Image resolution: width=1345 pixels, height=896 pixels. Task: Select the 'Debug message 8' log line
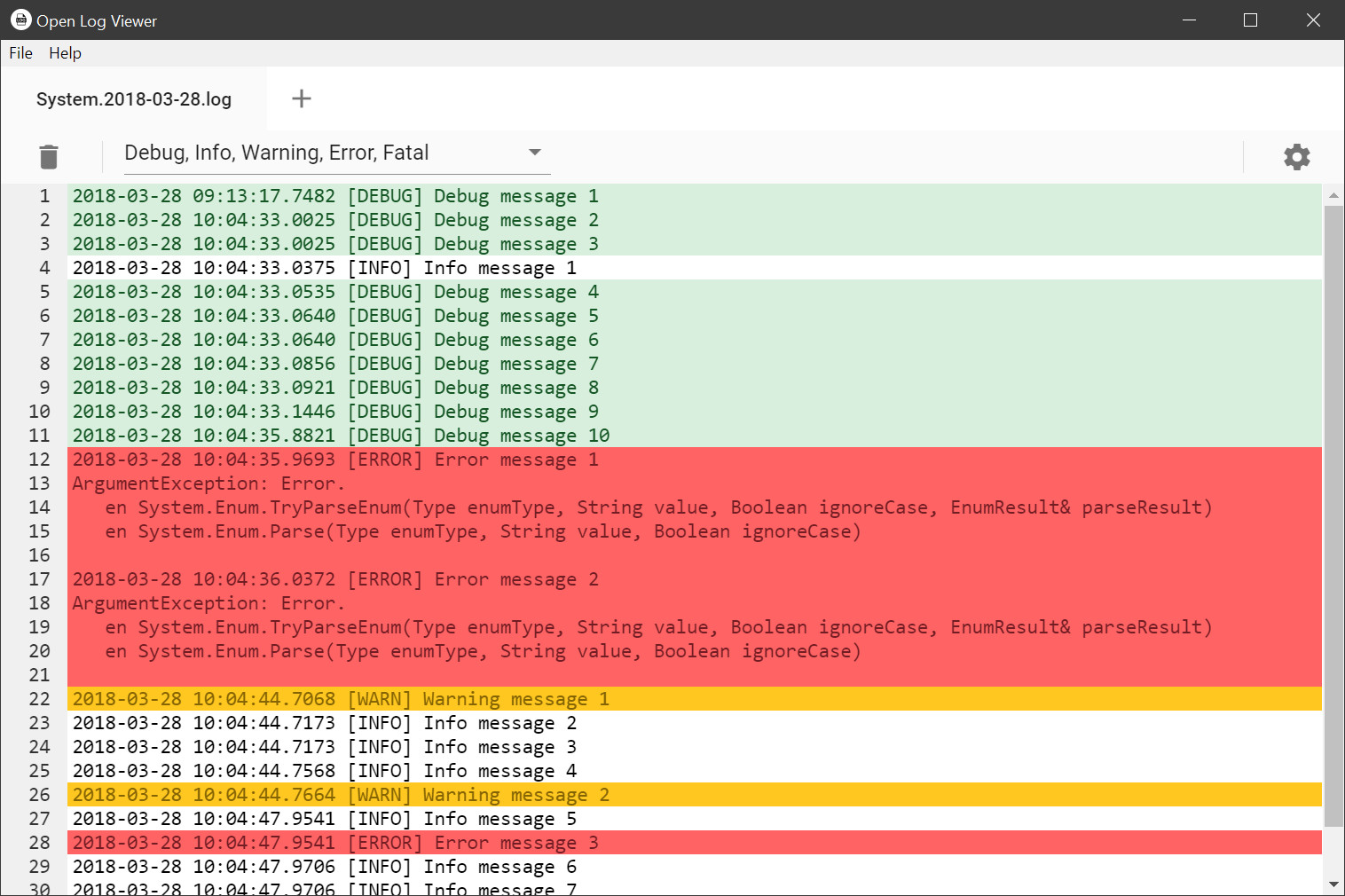click(695, 388)
